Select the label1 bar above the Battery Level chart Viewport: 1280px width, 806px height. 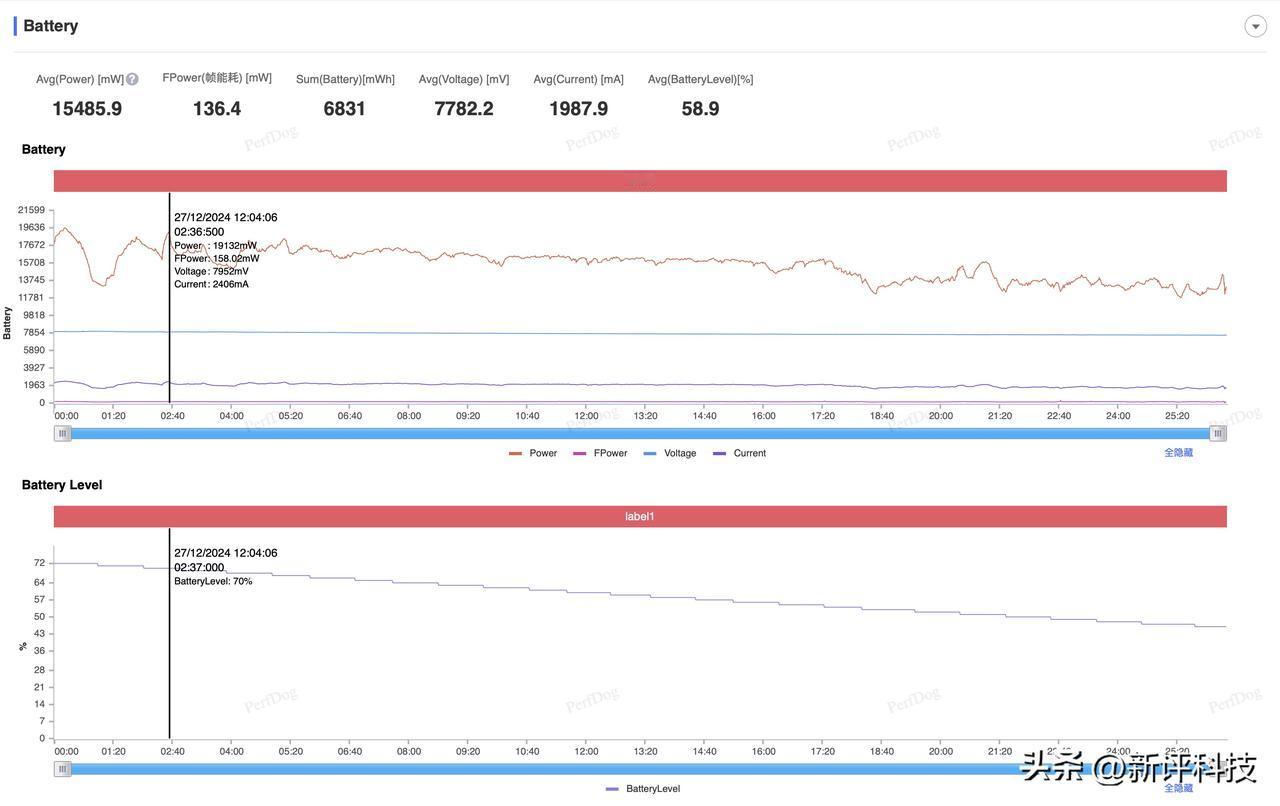[640, 516]
